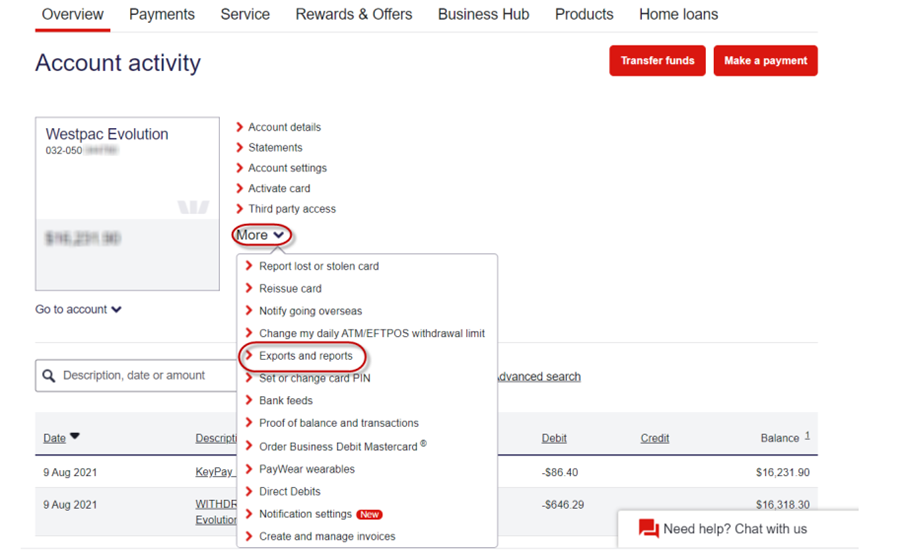
Task: Open the Account details link
Action: 284,127
